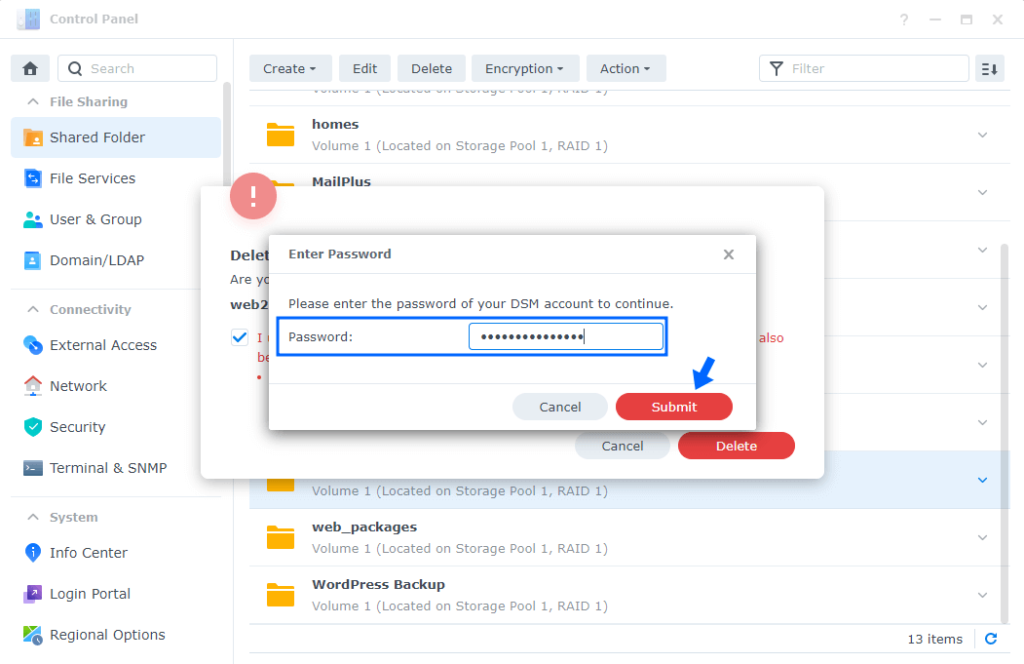The image size is (1024, 664).
Task: Toggle the deletion confirmation checkbox
Action: 239,337
